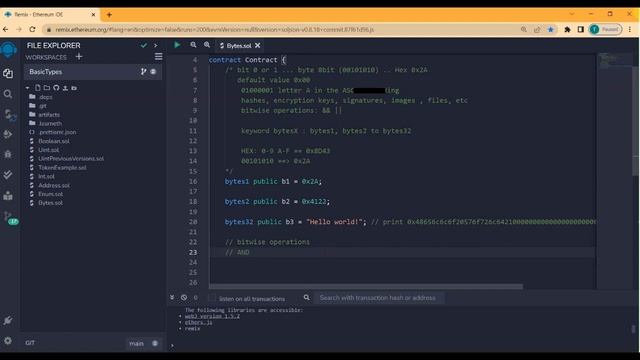This screenshot has height=360, width=640.
Task: Open the web3 version 1.5.2 link
Action: pos(212,316)
